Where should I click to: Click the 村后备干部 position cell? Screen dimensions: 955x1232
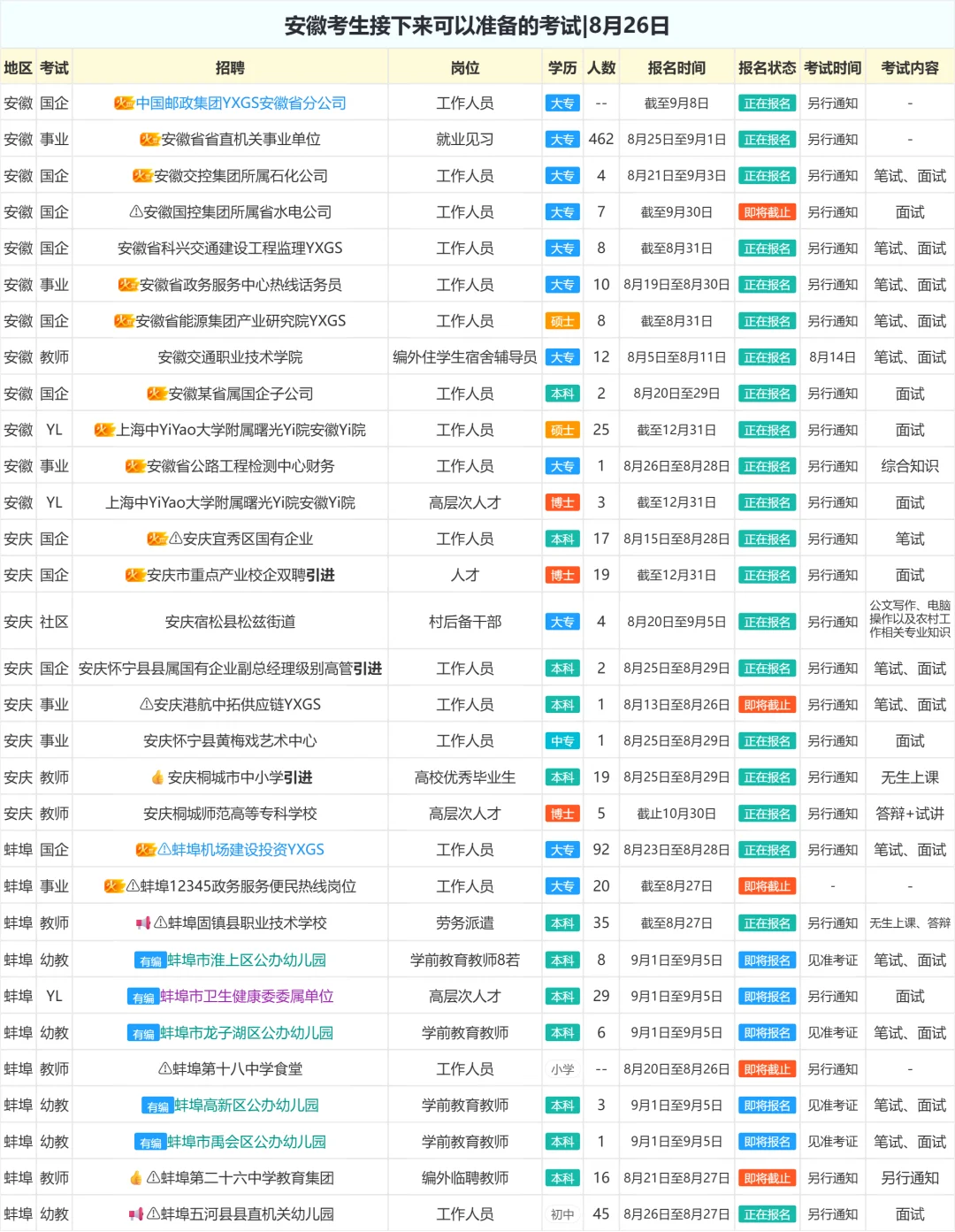coord(465,622)
